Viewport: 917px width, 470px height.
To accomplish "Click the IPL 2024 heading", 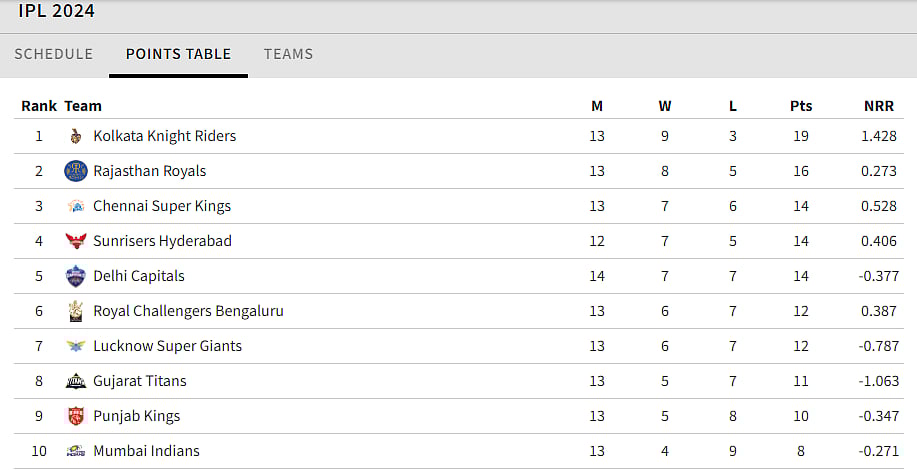I will click(x=57, y=11).
